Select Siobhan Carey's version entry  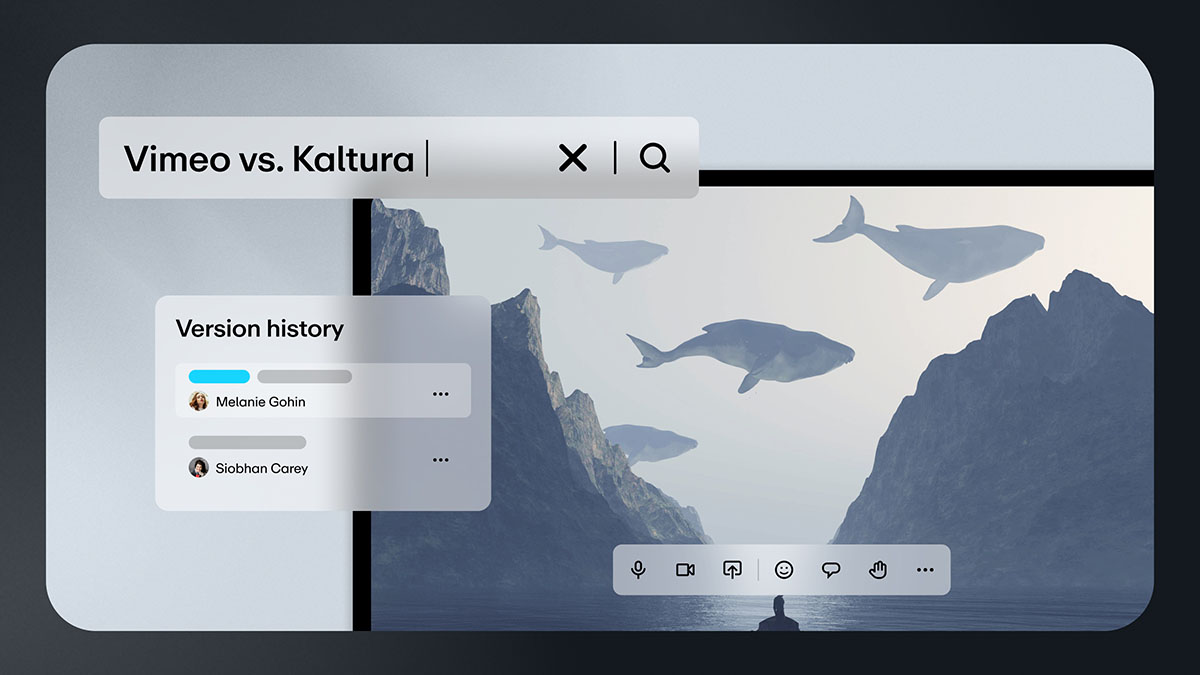pos(300,457)
